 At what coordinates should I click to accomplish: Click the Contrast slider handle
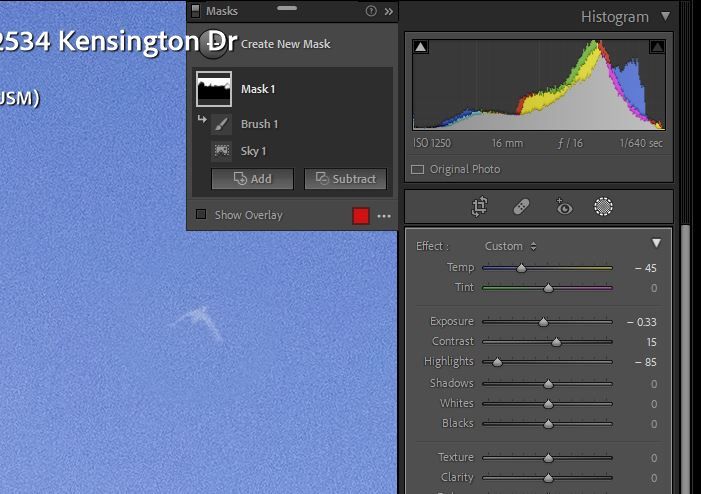[x=556, y=342]
